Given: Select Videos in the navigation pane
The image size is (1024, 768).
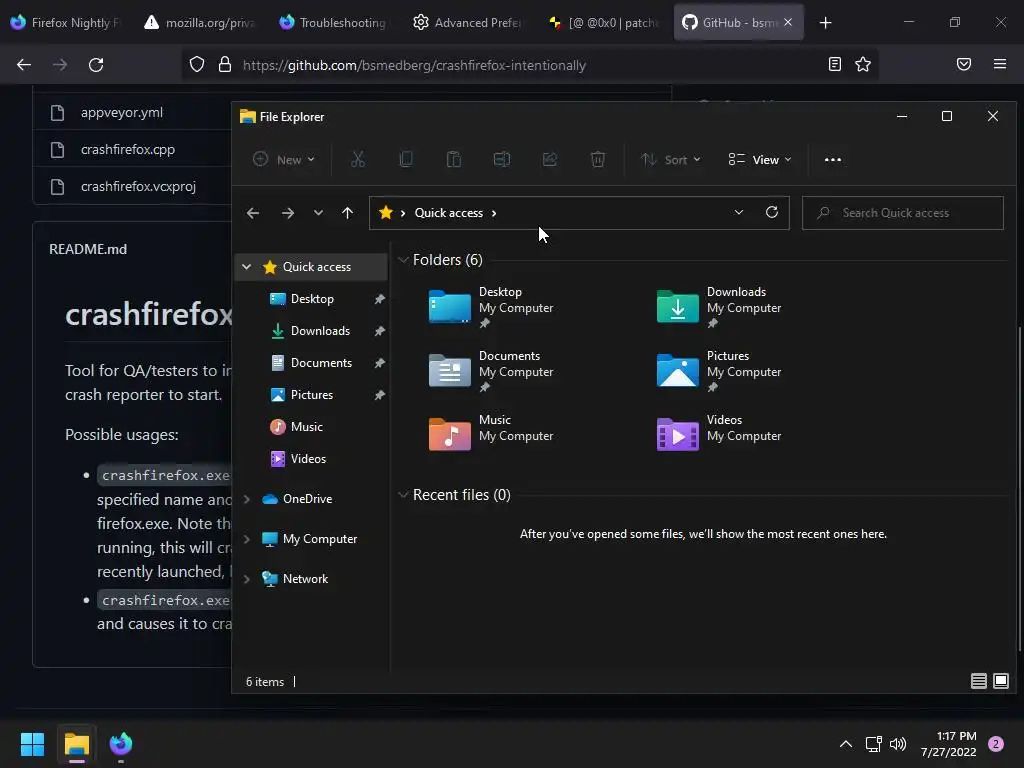Looking at the screenshot, I should 308,458.
